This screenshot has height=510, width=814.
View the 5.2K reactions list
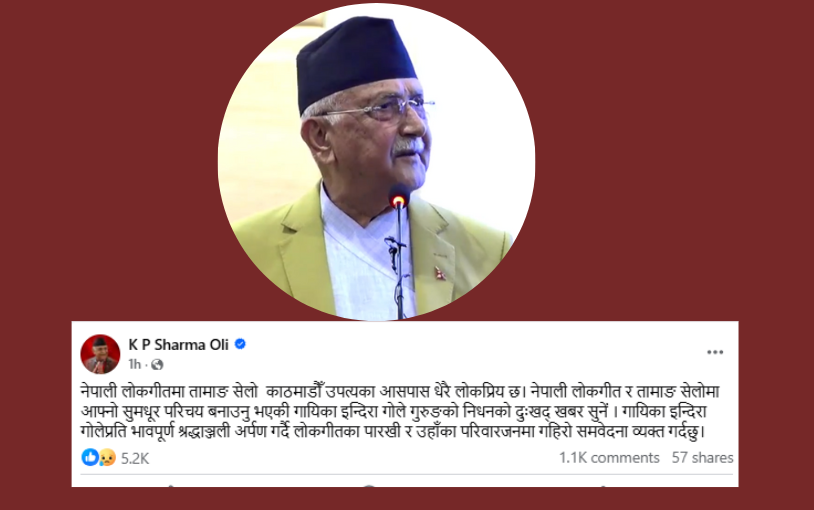point(135,458)
